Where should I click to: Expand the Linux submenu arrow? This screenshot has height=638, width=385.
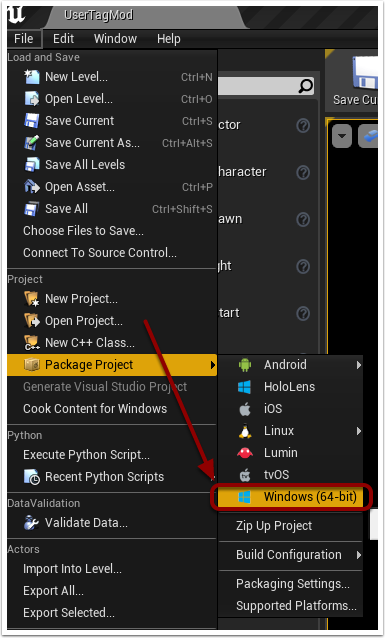[x=359, y=431]
